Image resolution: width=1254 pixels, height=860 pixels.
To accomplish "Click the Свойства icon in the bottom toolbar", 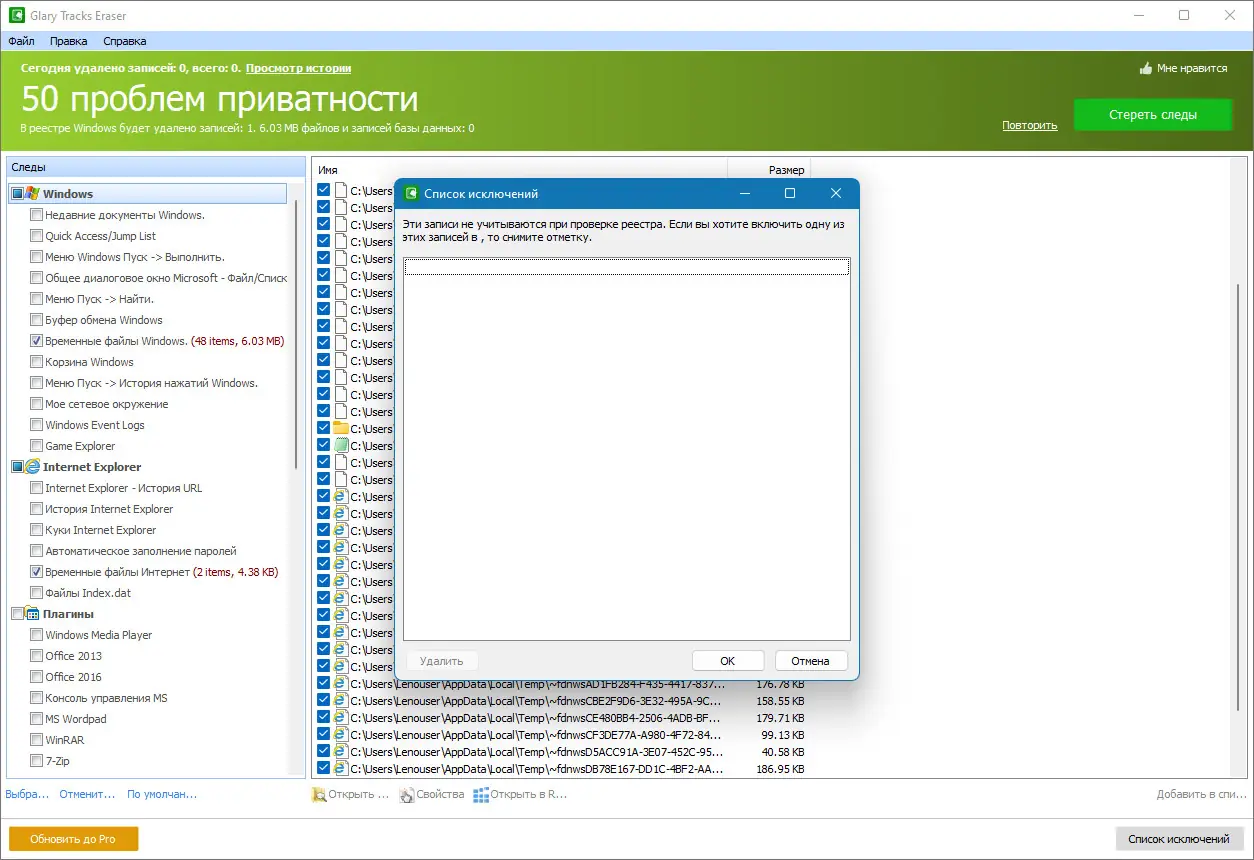I will (x=407, y=795).
